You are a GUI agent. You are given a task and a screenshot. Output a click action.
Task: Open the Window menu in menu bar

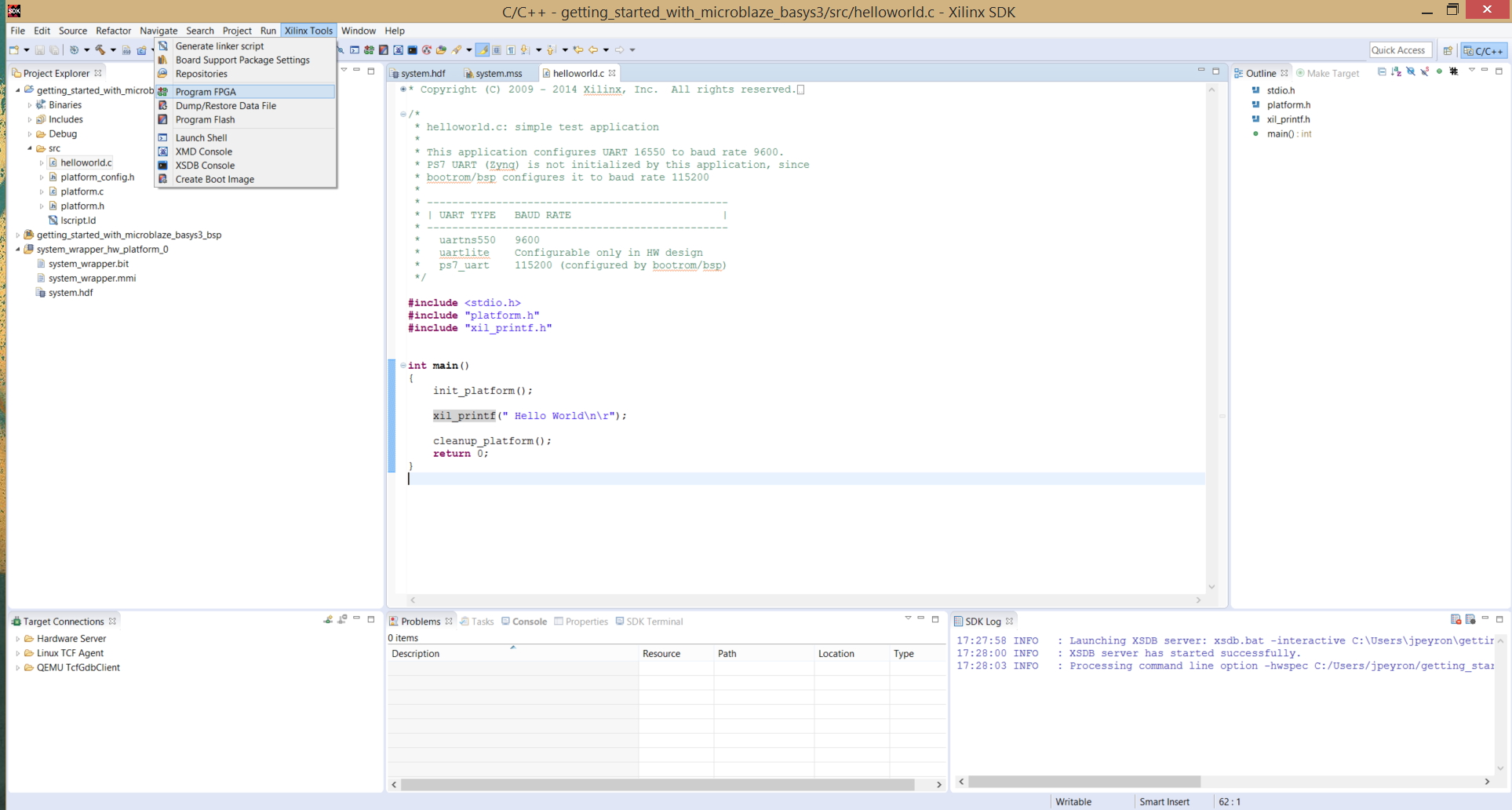point(358,31)
